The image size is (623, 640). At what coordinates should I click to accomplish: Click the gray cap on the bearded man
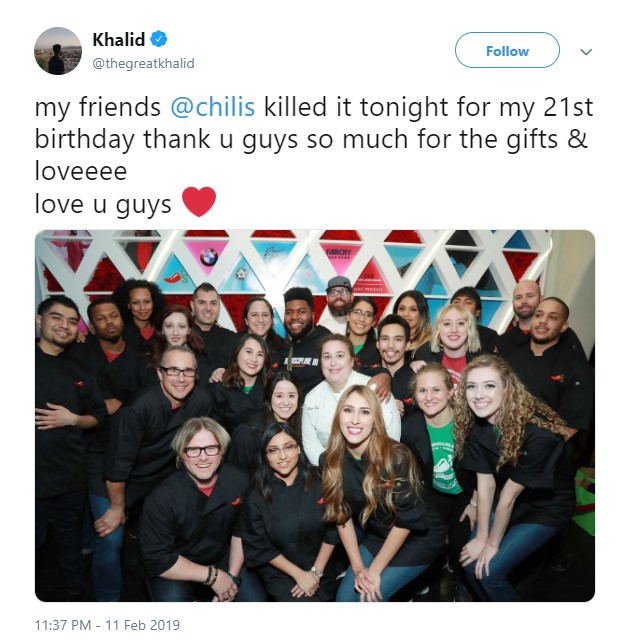[338, 282]
